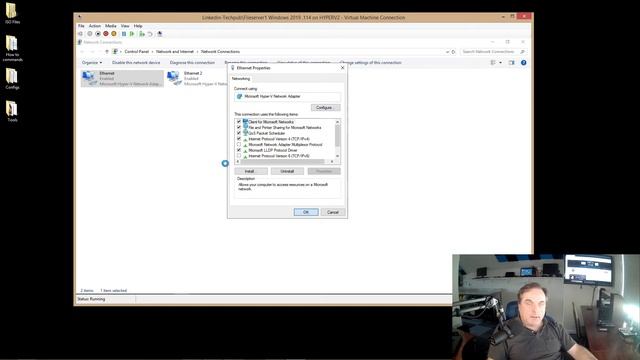Open the Tools desktop folder
Viewport: 640px width, 360px height.
click(12, 111)
